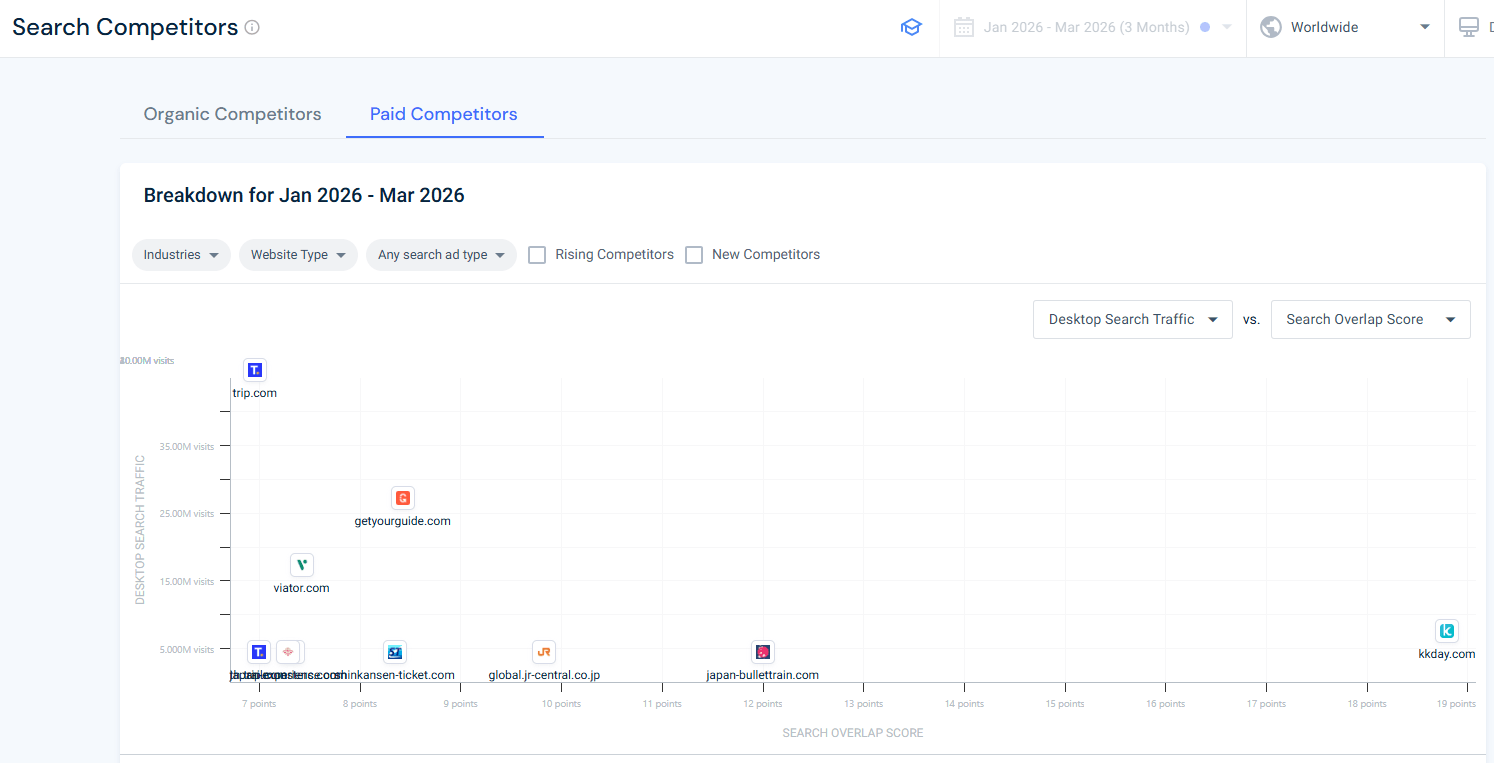Viewport: 1494px width, 763px height.
Task: Click the japan-bullettrain.com label
Action: (763, 675)
